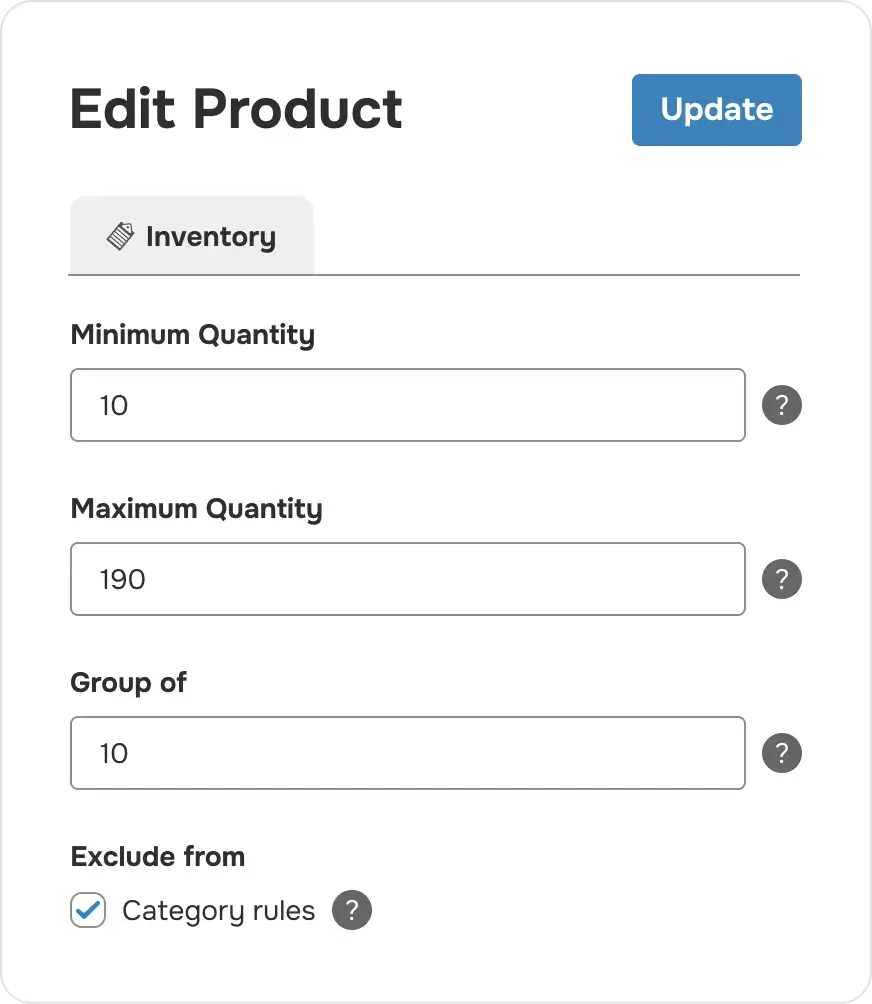Open the Group of help tooltip icon
The width and height of the screenshot is (872, 1004).
pyautogui.click(x=782, y=754)
